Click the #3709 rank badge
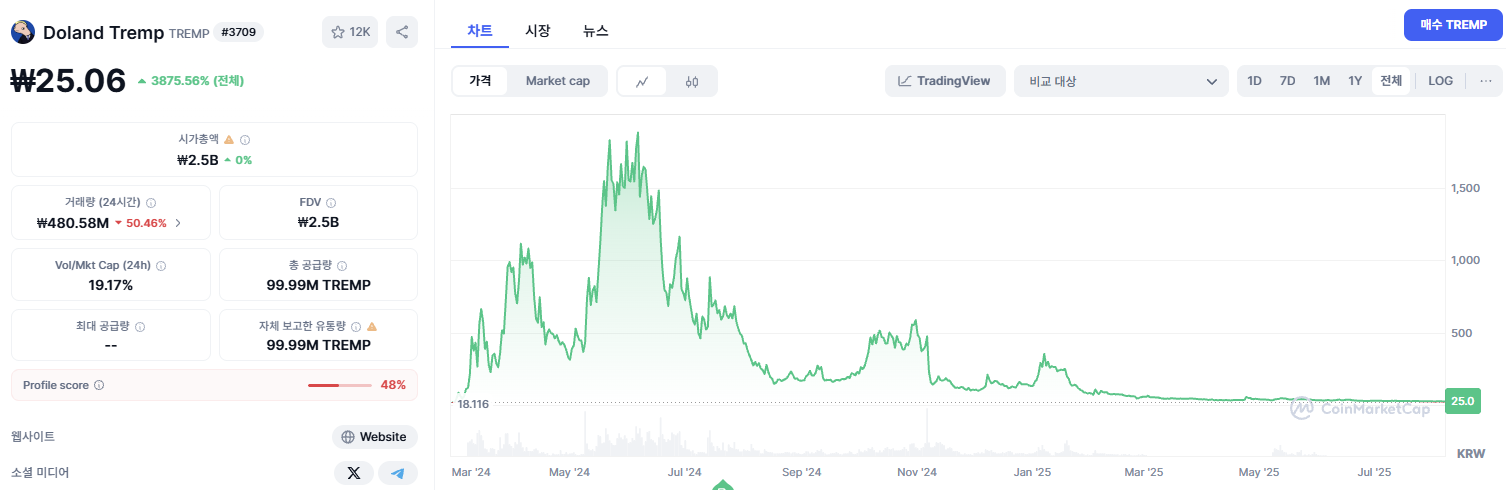1506x490 pixels. (x=238, y=32)
